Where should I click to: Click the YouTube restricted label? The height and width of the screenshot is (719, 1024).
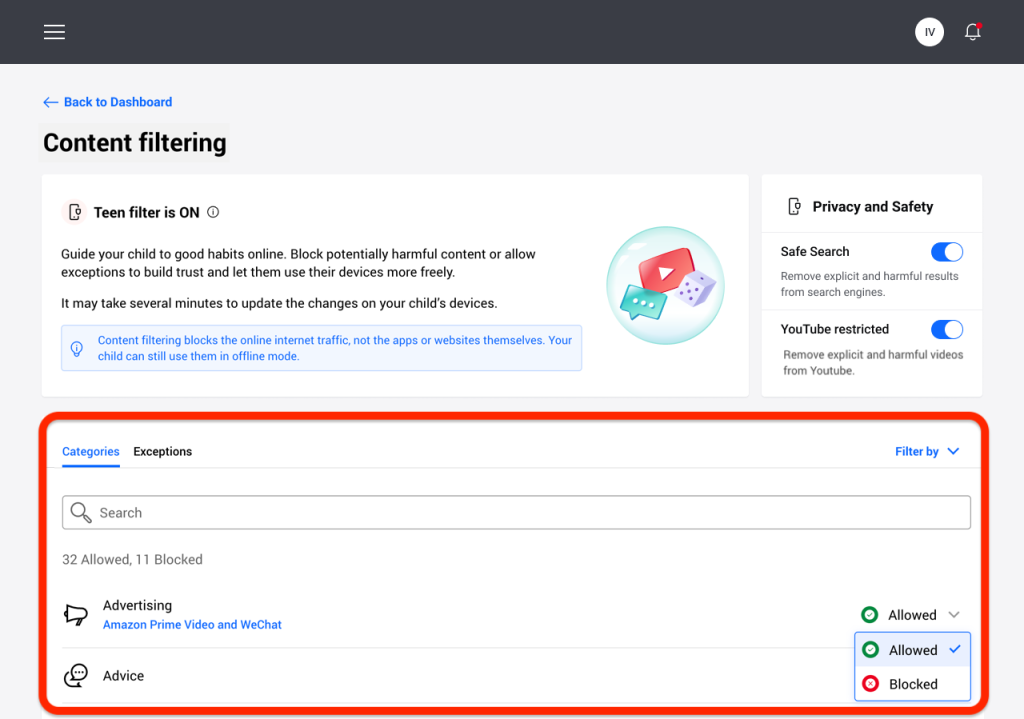[x=835, y=329]
